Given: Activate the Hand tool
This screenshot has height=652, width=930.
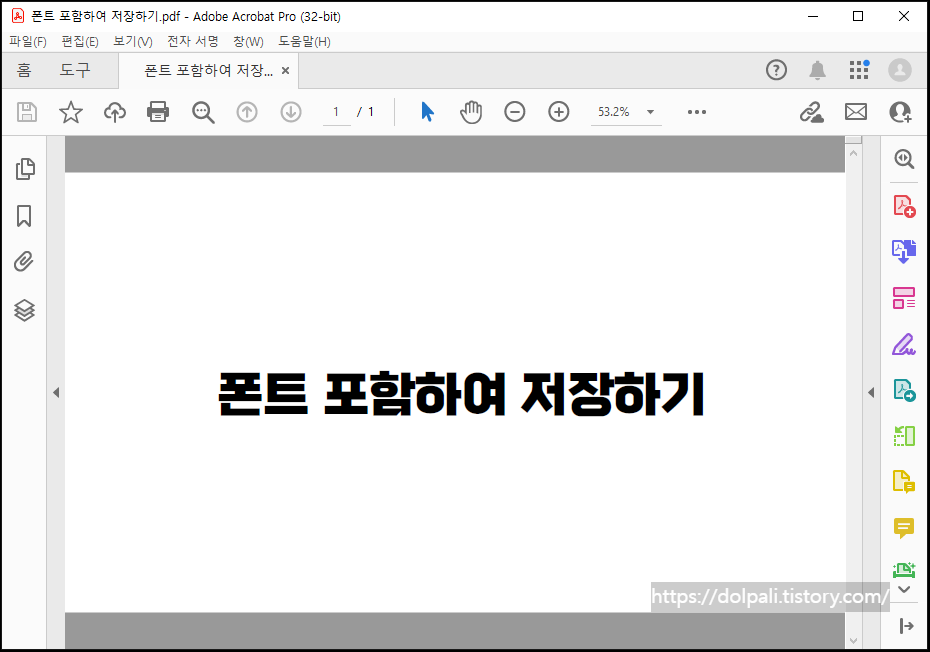Looking at the screenshot, I should pyautogui.click(x=470, y=112).
